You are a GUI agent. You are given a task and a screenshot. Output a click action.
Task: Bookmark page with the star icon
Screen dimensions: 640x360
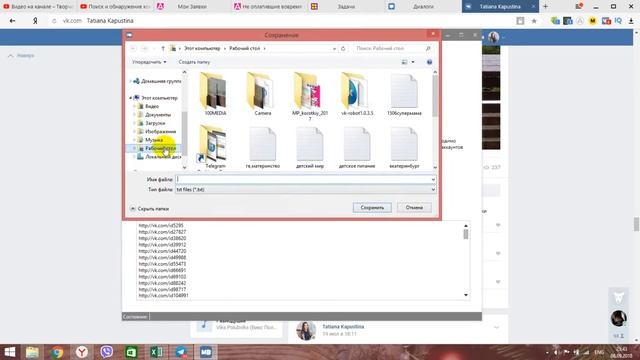click(x=534, y=21)
